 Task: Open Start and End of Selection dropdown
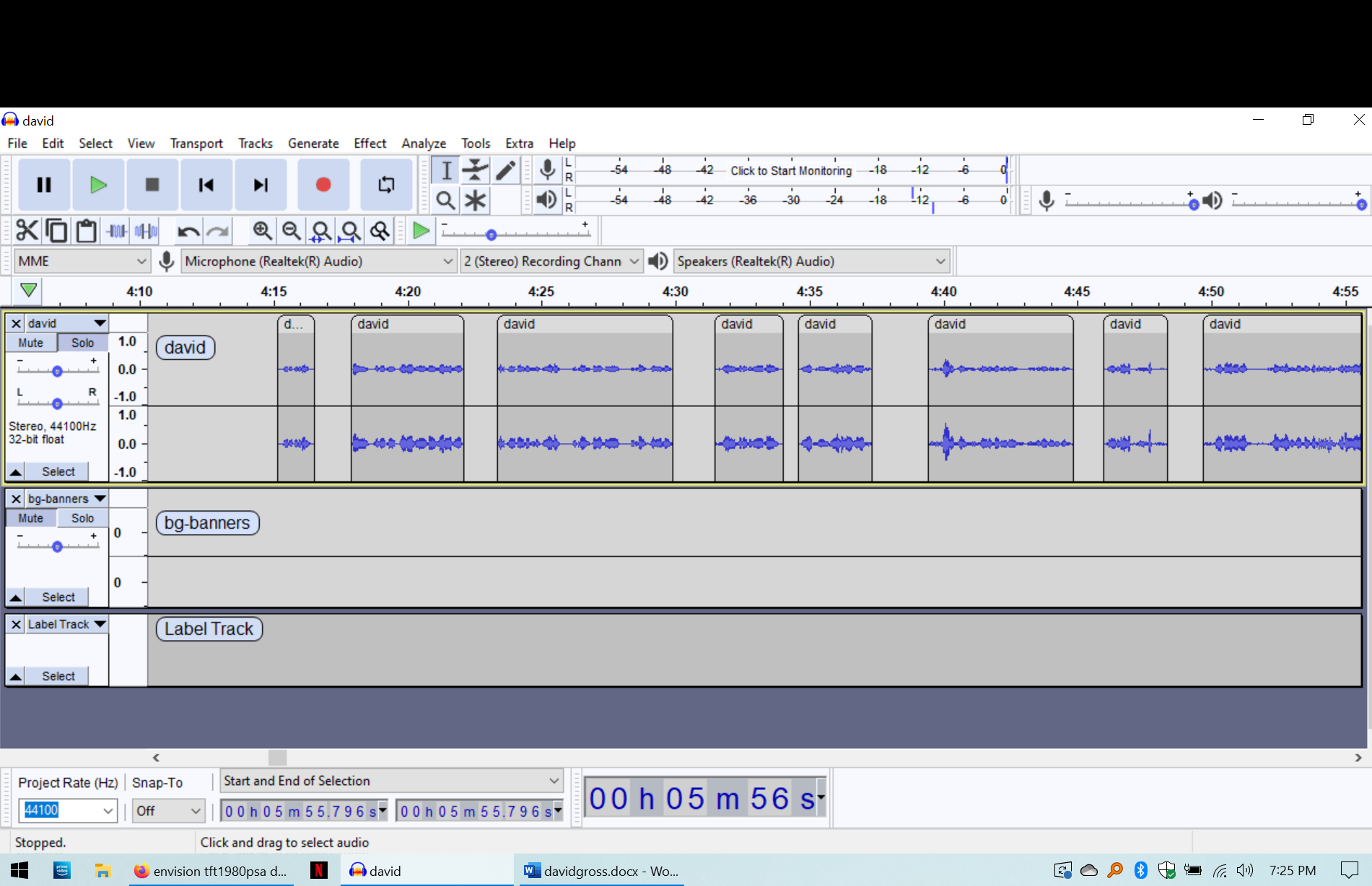point(391,781)
